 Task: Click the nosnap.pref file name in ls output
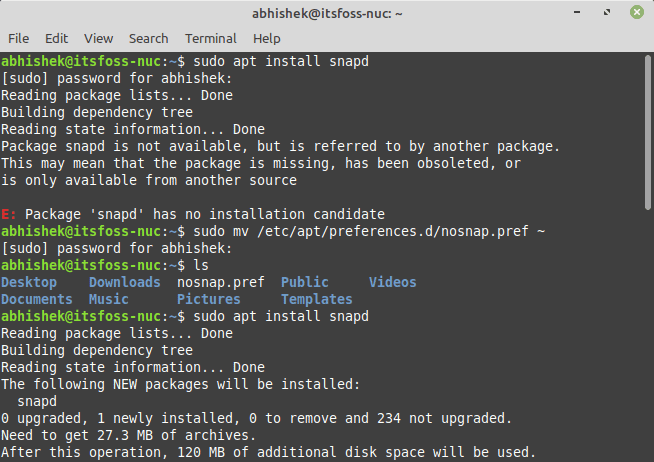tap(221, 282)
